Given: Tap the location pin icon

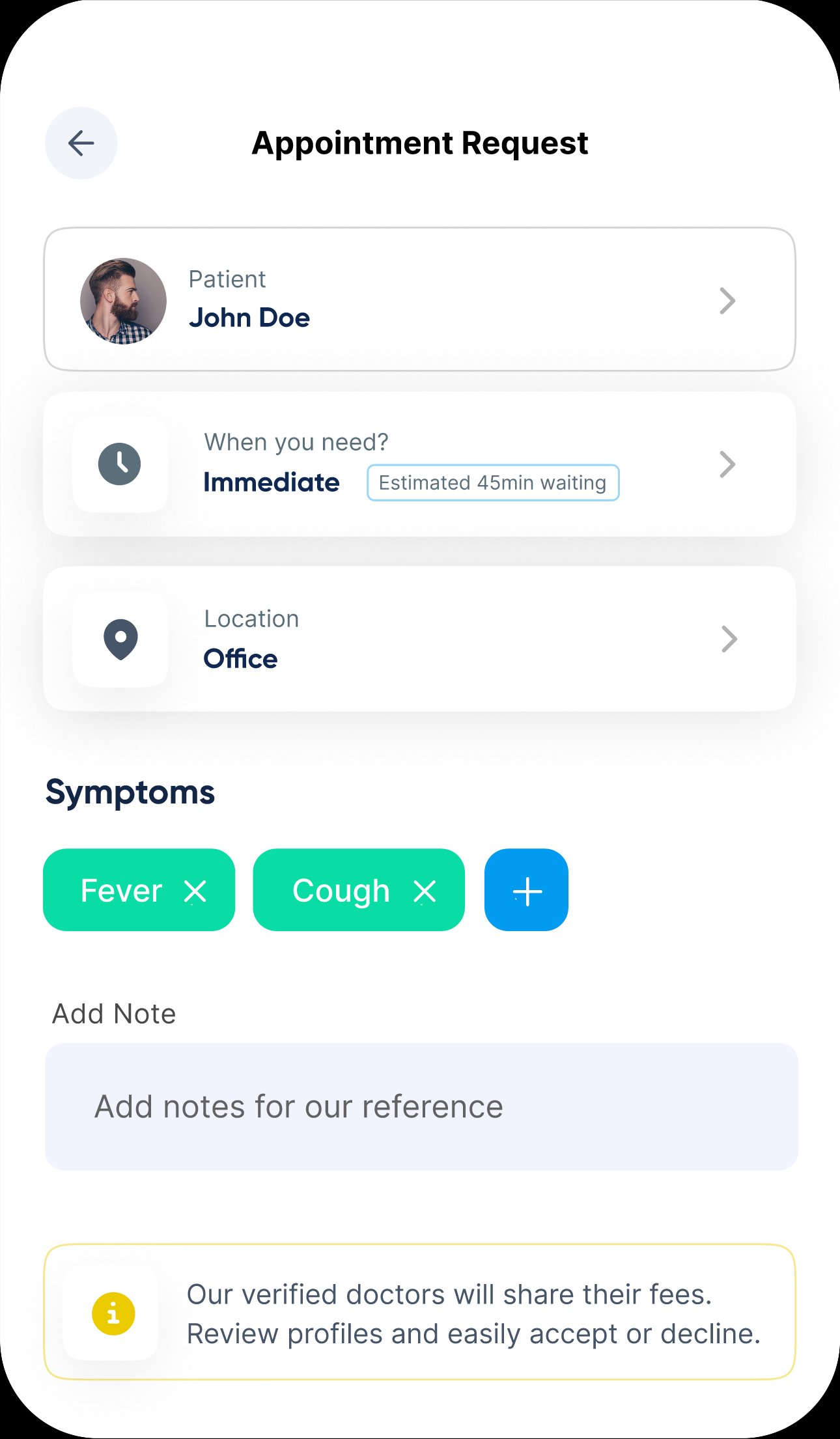Looking at the screenshot, I should 120,639.
